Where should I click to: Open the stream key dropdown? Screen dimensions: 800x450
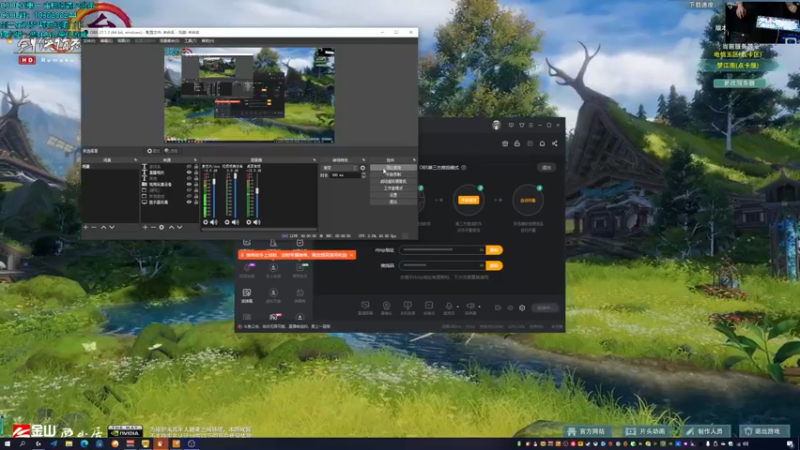click(481, 265)
